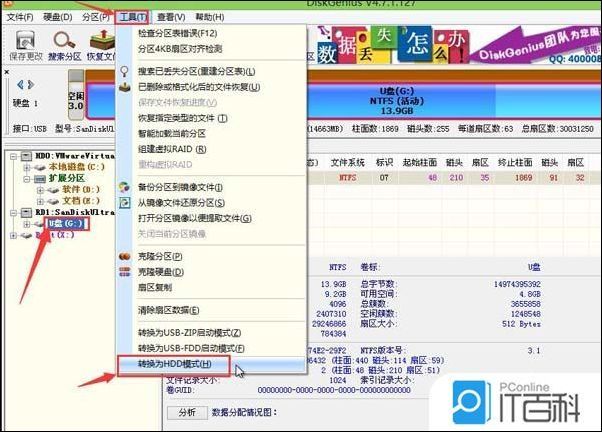
Task: Open Help menu 帮助(H)
Action: click(x=210, y=17)
